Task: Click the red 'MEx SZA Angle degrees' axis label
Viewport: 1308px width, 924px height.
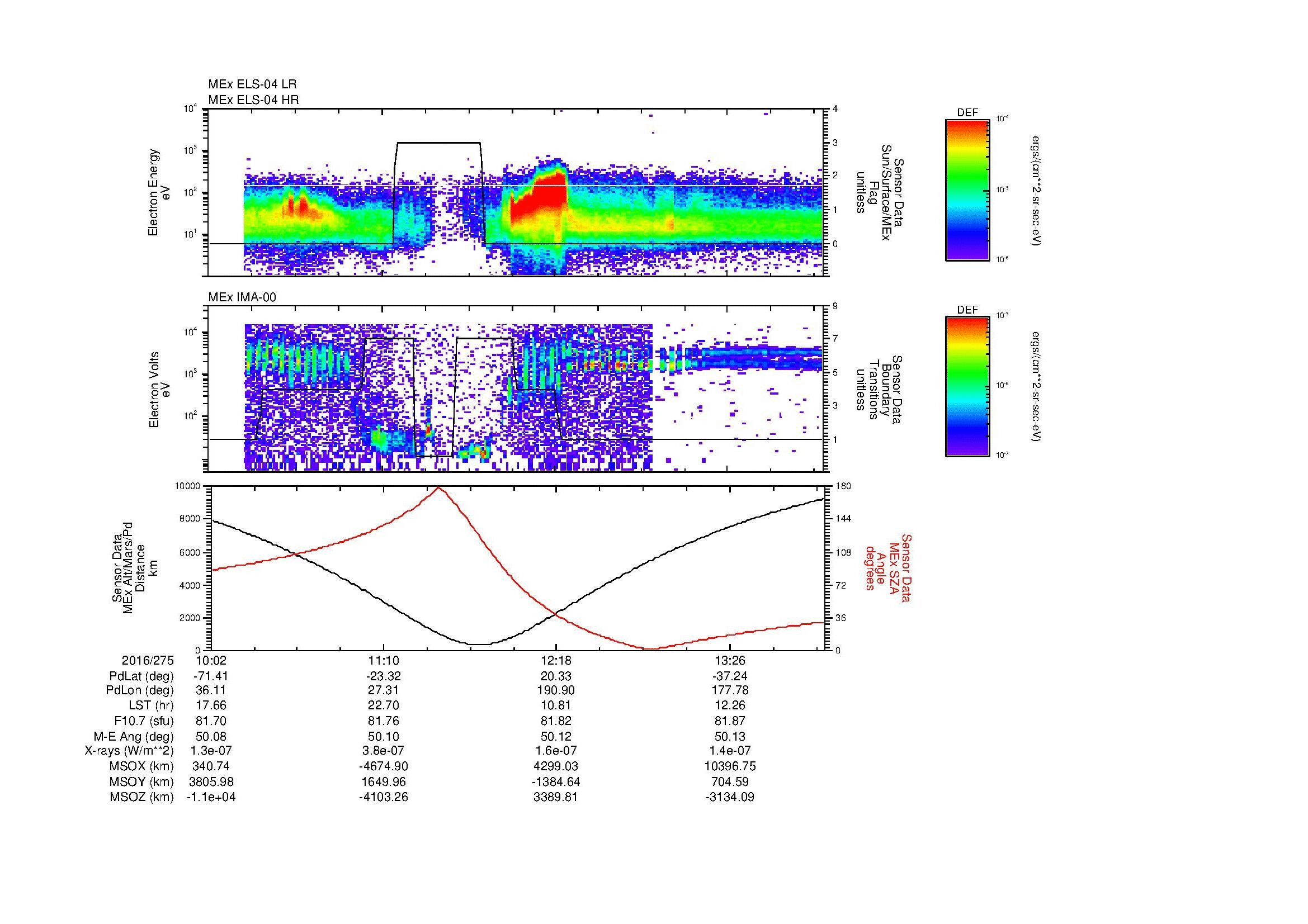Action: [x=888, y=567]
